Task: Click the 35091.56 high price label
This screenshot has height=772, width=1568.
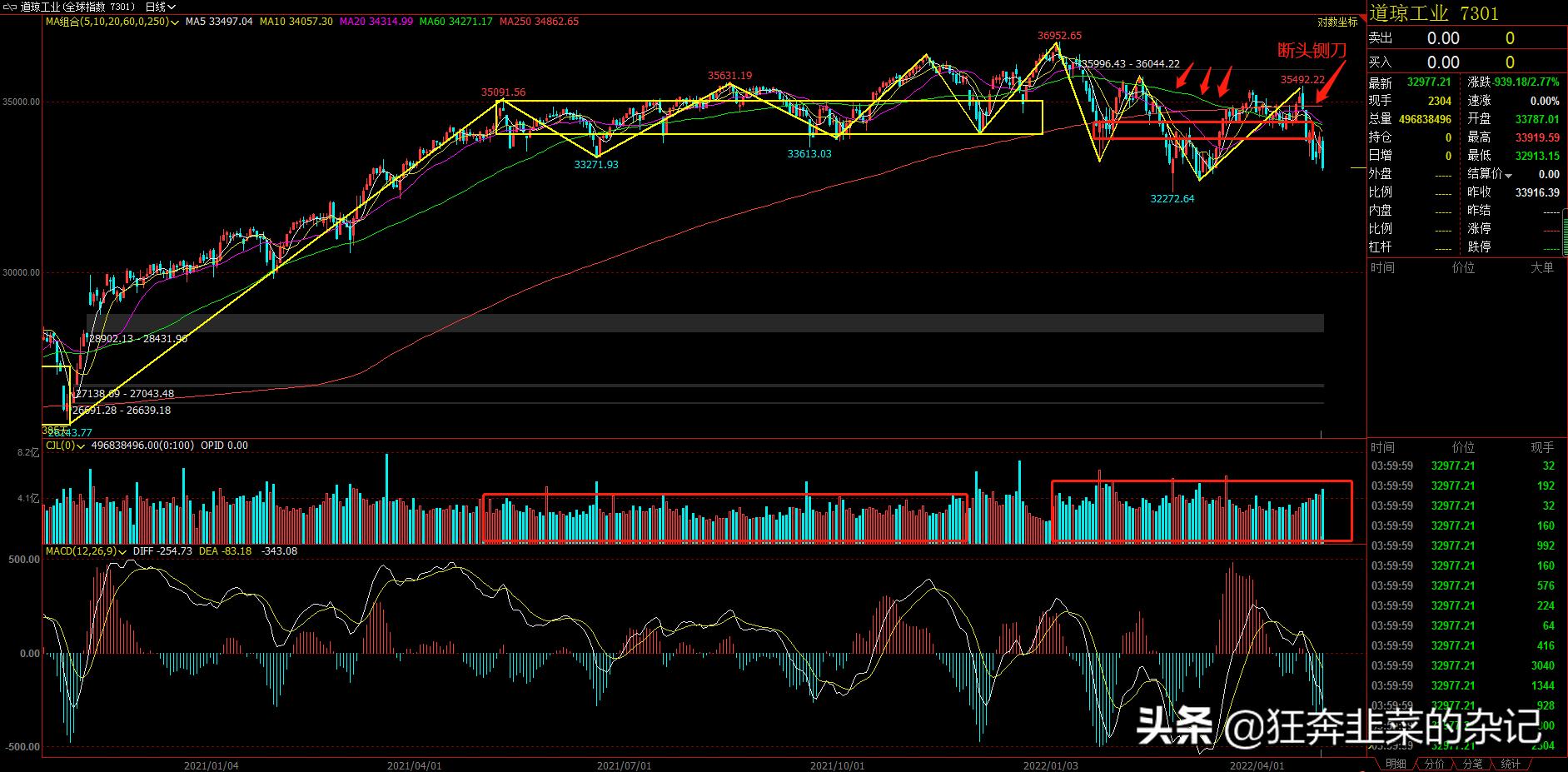Action: coord(503,92)
